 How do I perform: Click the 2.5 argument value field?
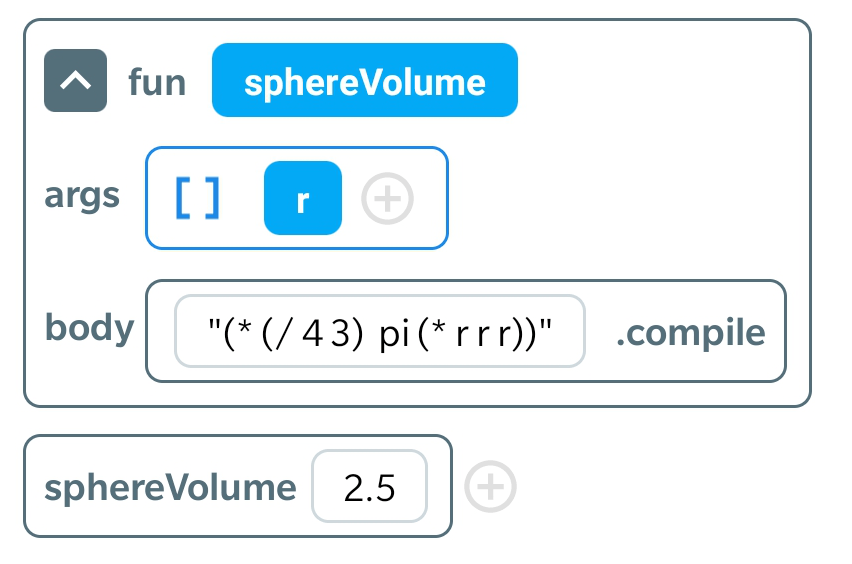369,487
